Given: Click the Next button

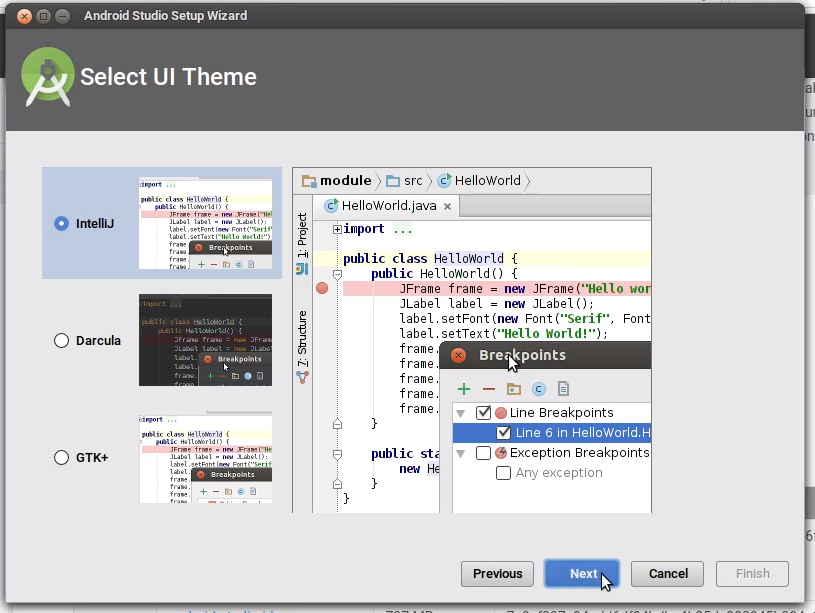Looking at the screenshot, I should click(x=582, y=574).
